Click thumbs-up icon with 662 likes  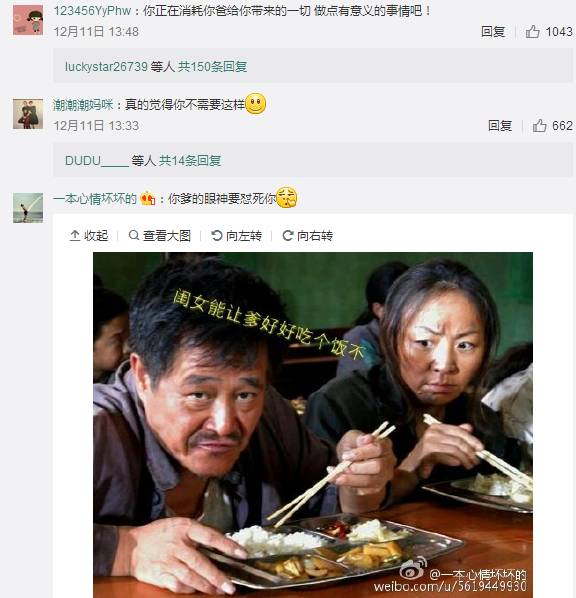(x=539, y=125)
